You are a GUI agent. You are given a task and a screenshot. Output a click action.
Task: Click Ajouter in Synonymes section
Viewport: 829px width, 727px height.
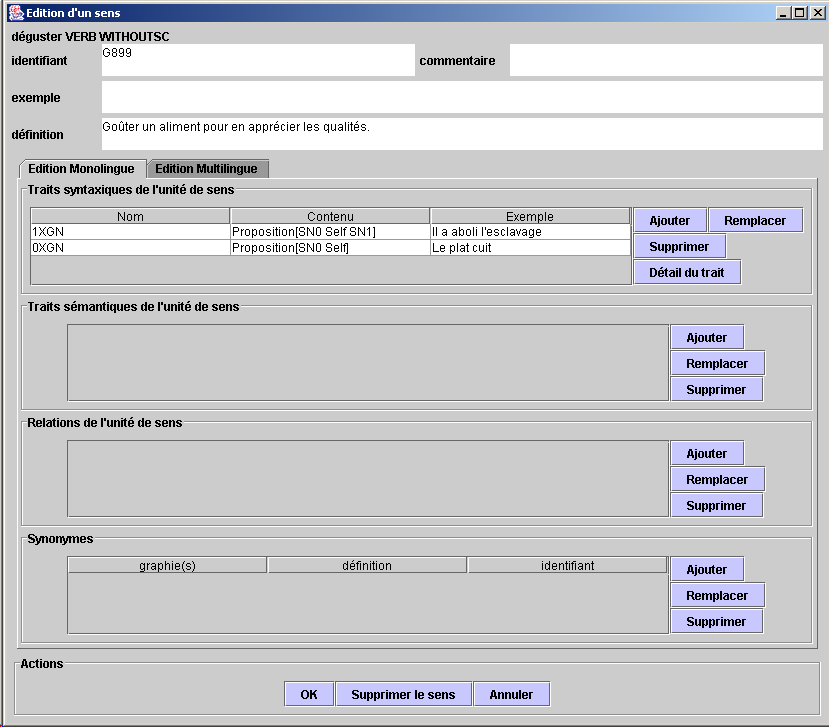[x=706, y=570]
